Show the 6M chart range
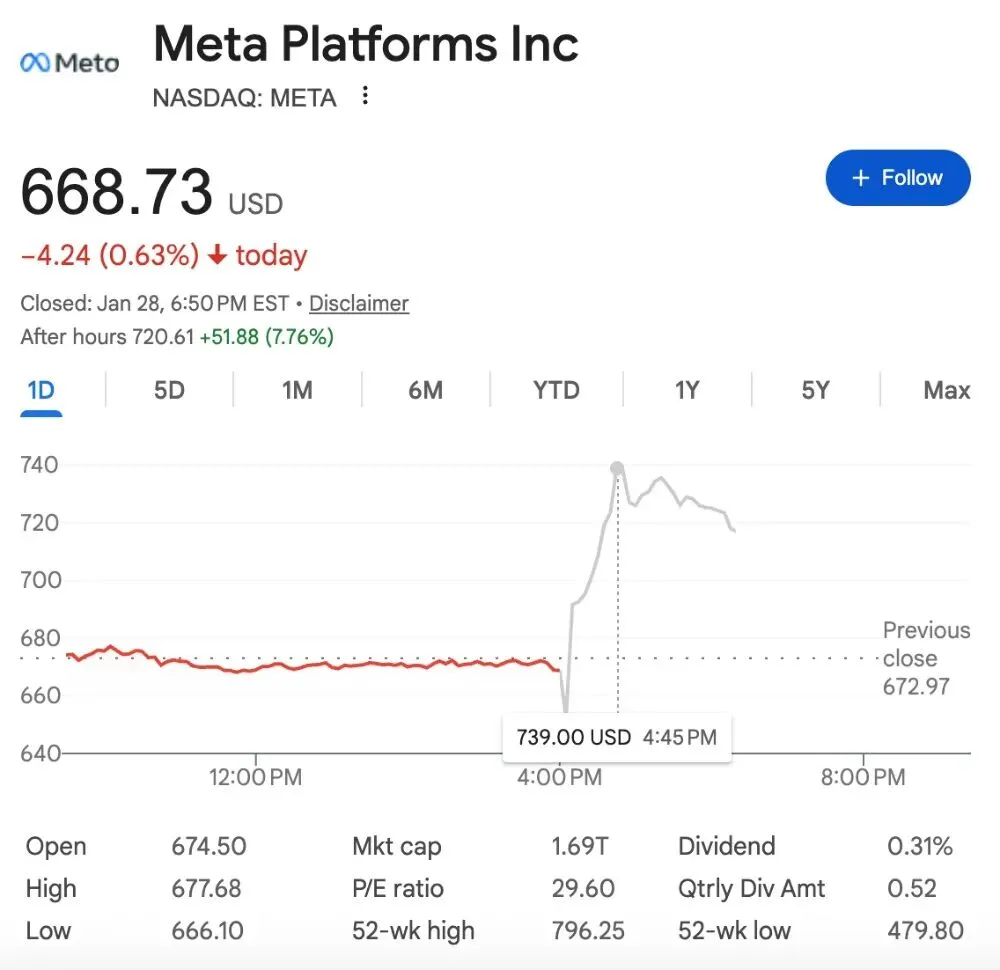 coord(425,390)
